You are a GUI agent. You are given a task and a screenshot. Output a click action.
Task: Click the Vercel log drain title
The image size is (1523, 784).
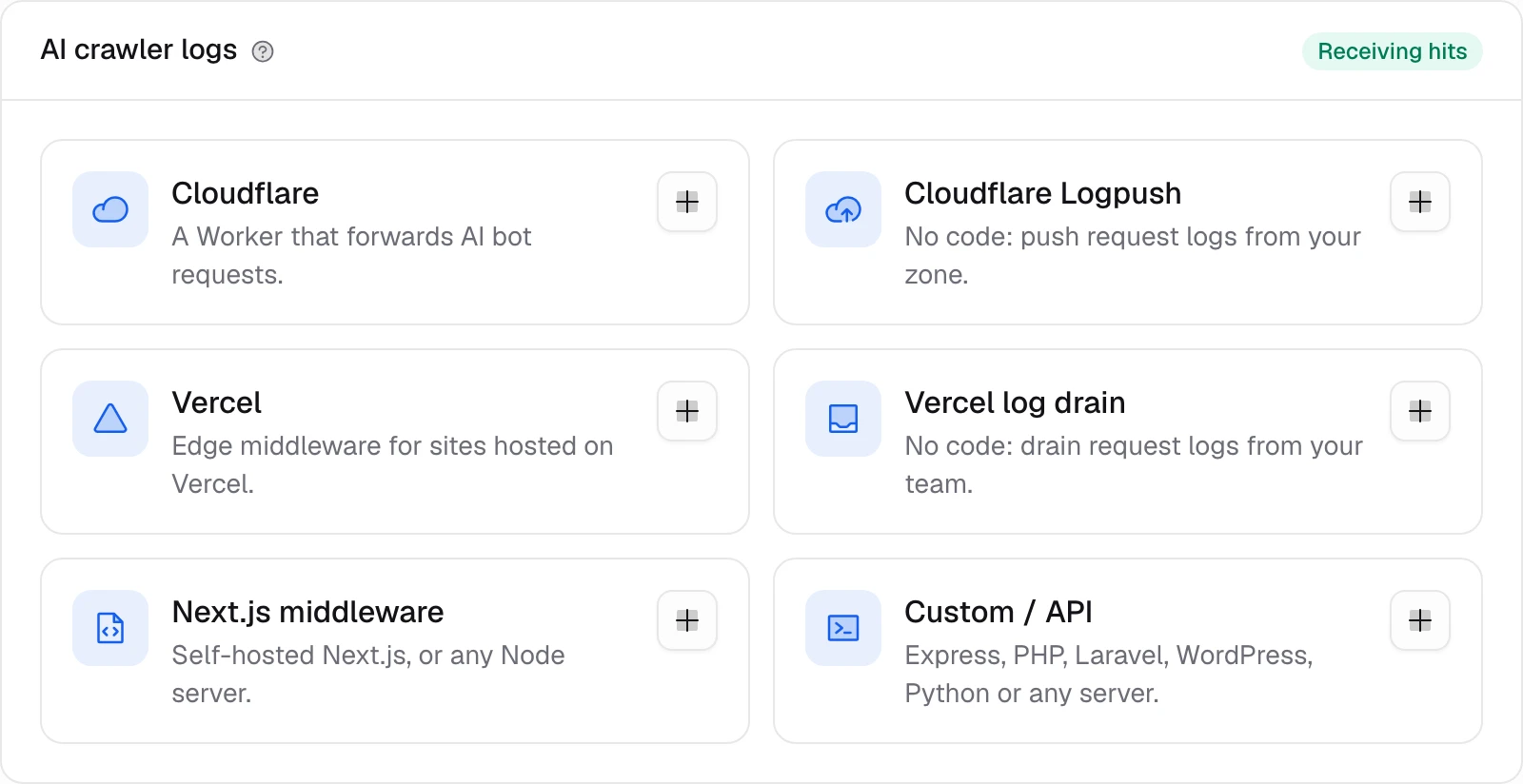click(1016, 402)
